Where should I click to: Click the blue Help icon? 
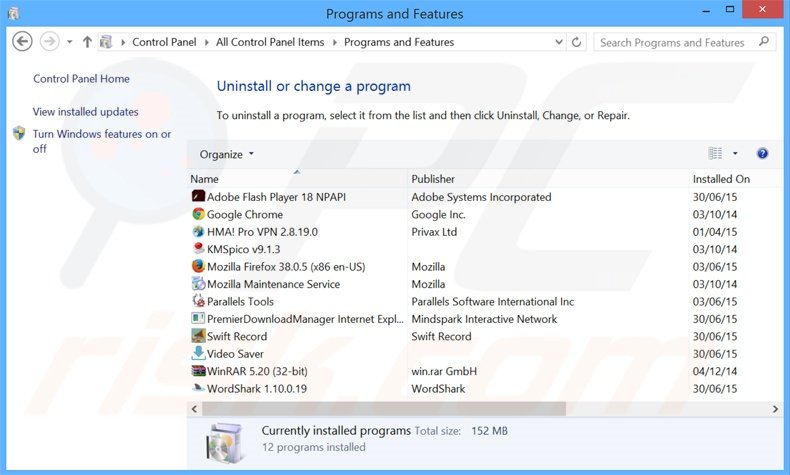tap(762, 153)
